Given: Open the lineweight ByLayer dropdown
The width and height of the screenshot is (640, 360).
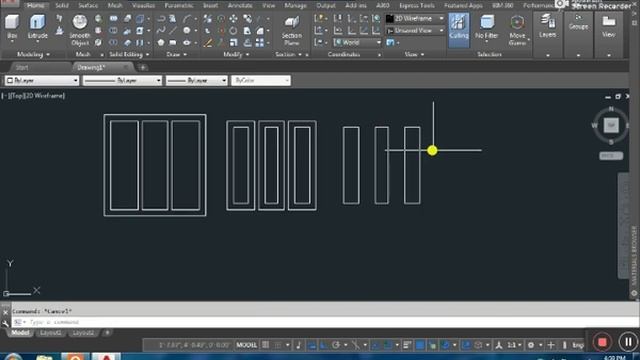Looking at the screenshot, I should coord(196,81).
